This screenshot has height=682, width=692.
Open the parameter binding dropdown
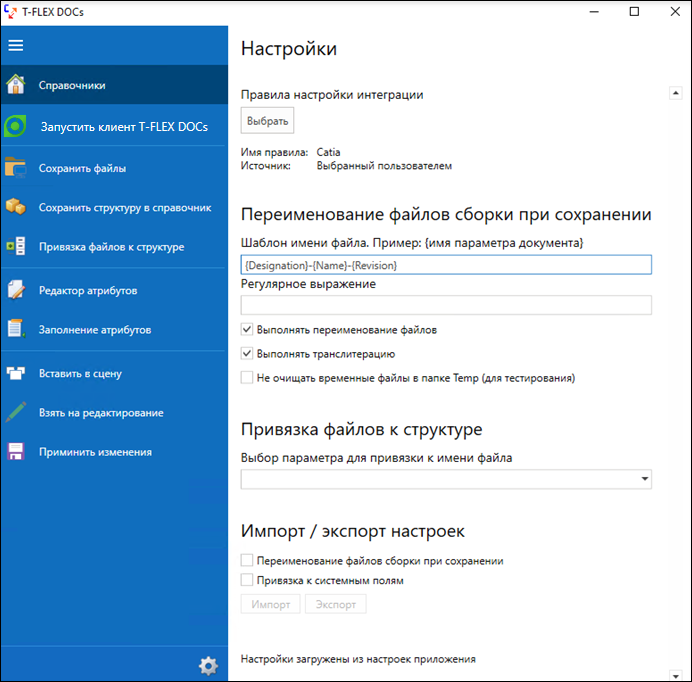446,479
